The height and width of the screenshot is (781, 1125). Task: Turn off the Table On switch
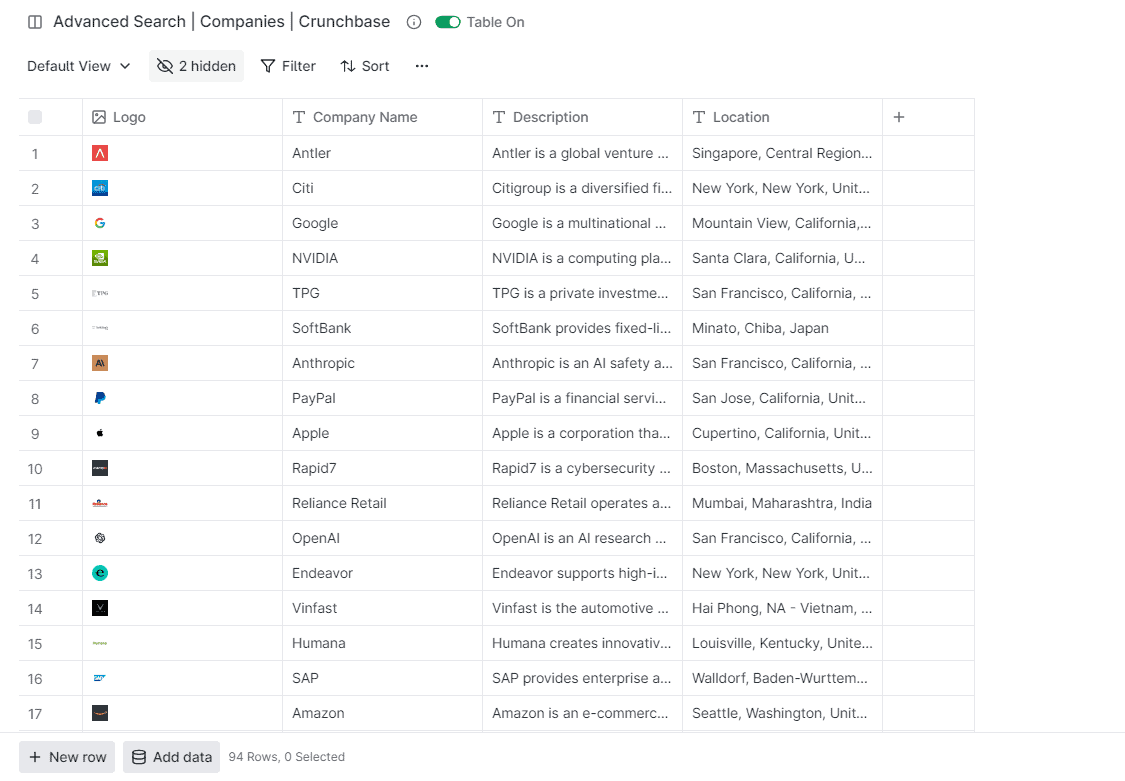pyautogui.click(x=448, y=22)
